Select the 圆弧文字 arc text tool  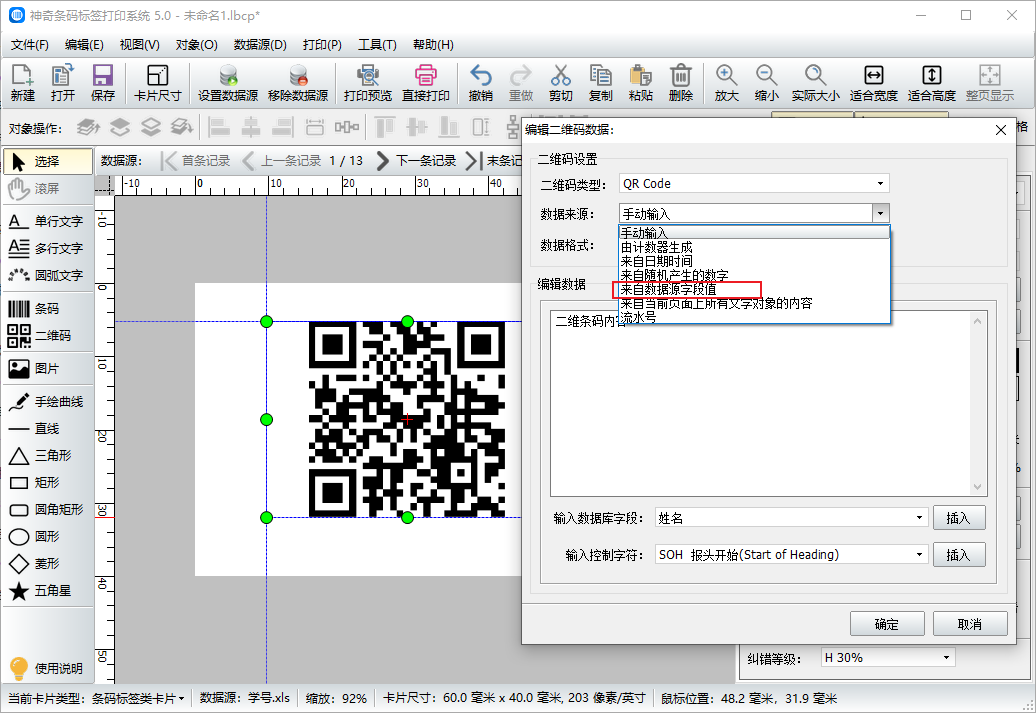[48, 275]
